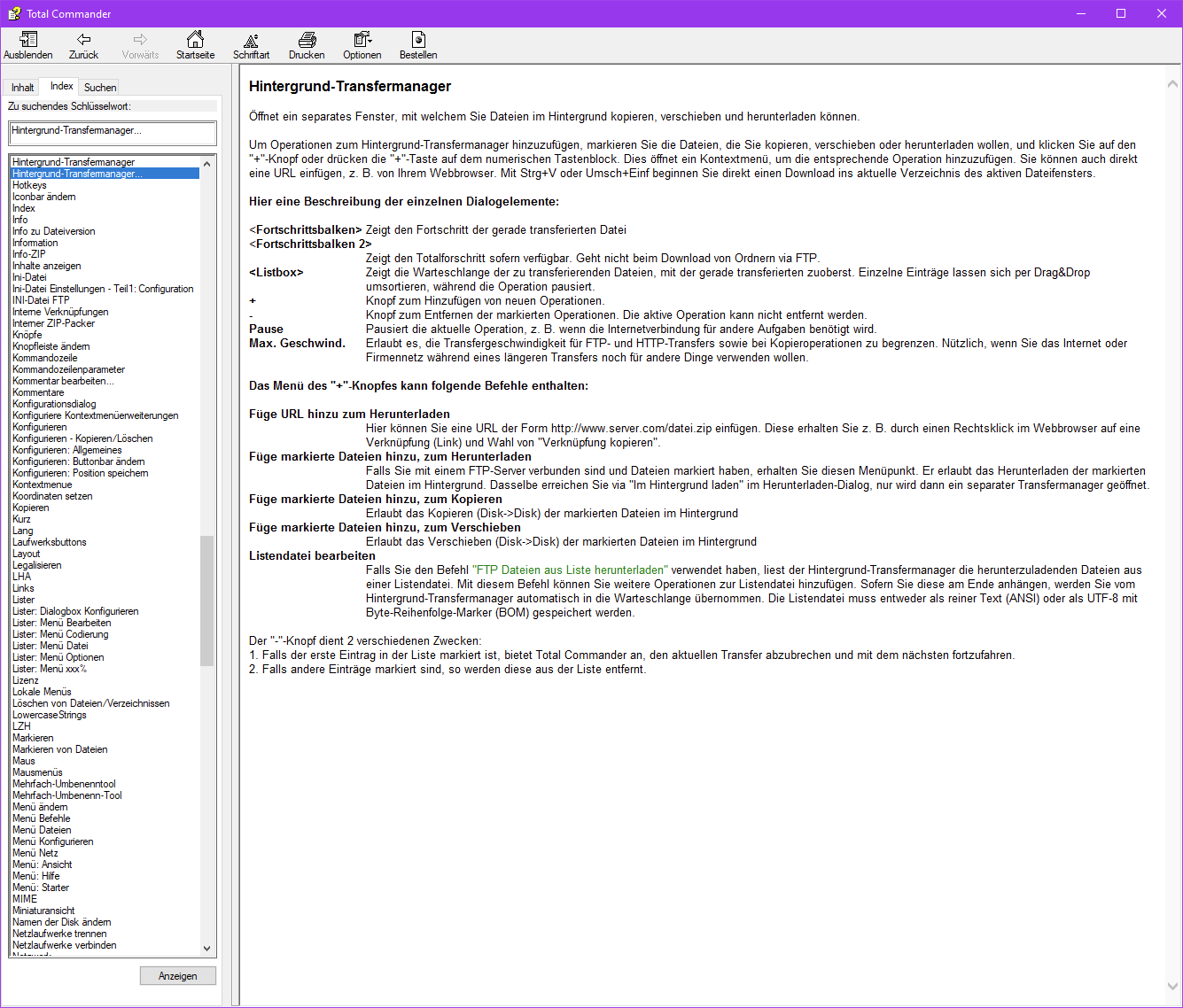Click the Vorwärts arrow icon
Image resolution: width=1183 pixels, height=1008 pixels.
(x=140, y=40)
